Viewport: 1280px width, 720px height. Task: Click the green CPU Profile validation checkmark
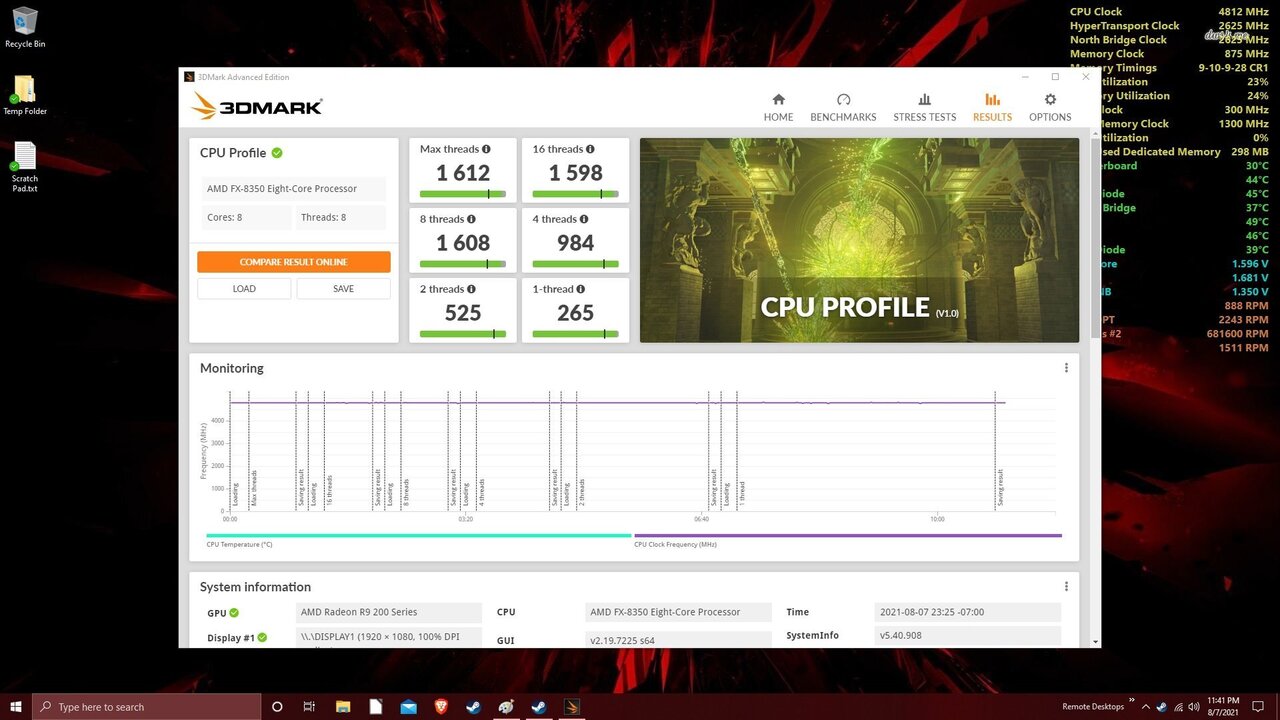[277, 153]
